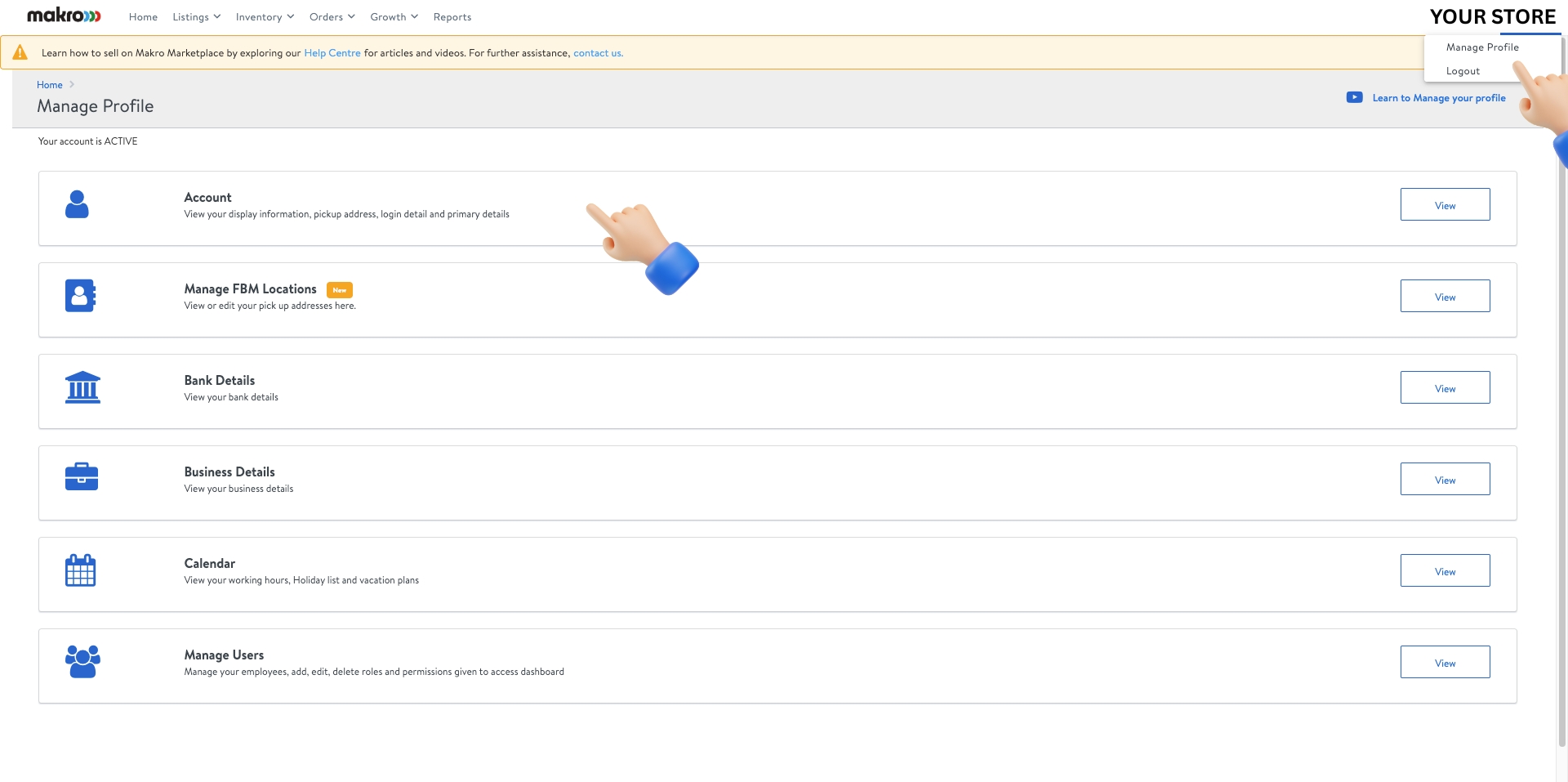The width and height of the screenshot is (1568, 782).
Task: Choose Logout from the YOUR STORE menu
Action: coord(1463,70)
